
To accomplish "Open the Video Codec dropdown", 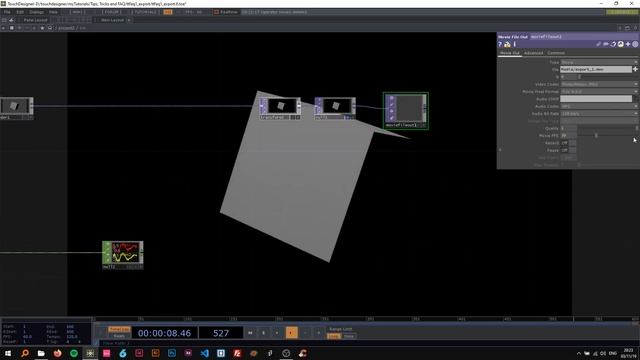I will pos(599,84).
